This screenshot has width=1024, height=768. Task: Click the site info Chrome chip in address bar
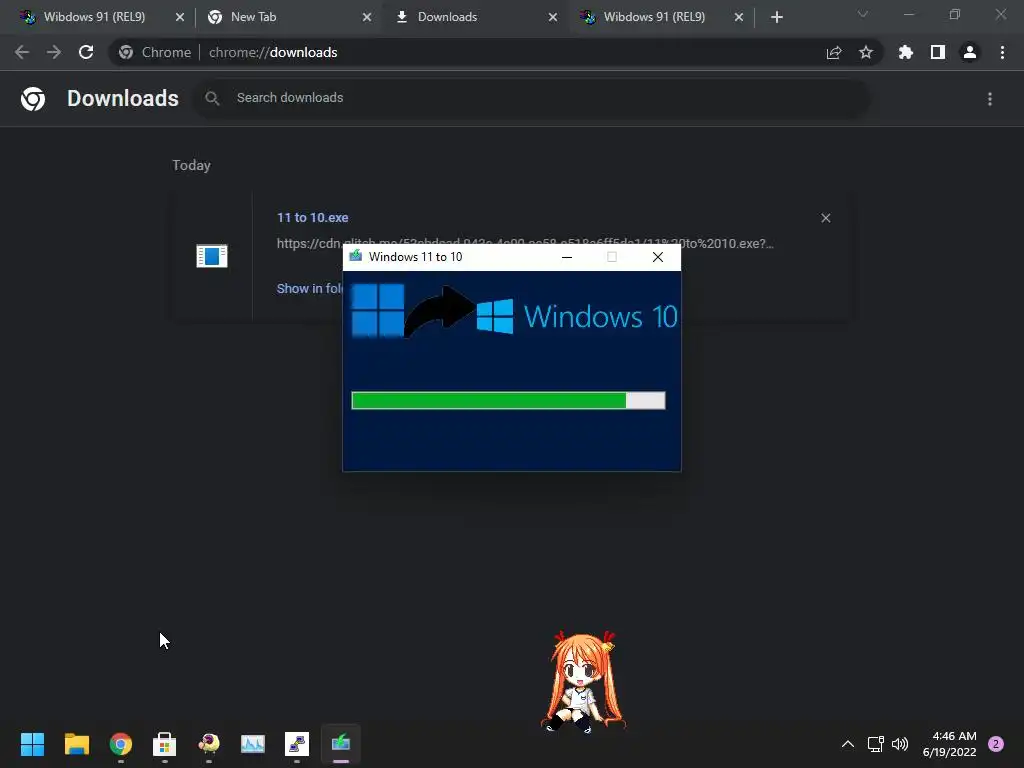[x=155, y=52]
